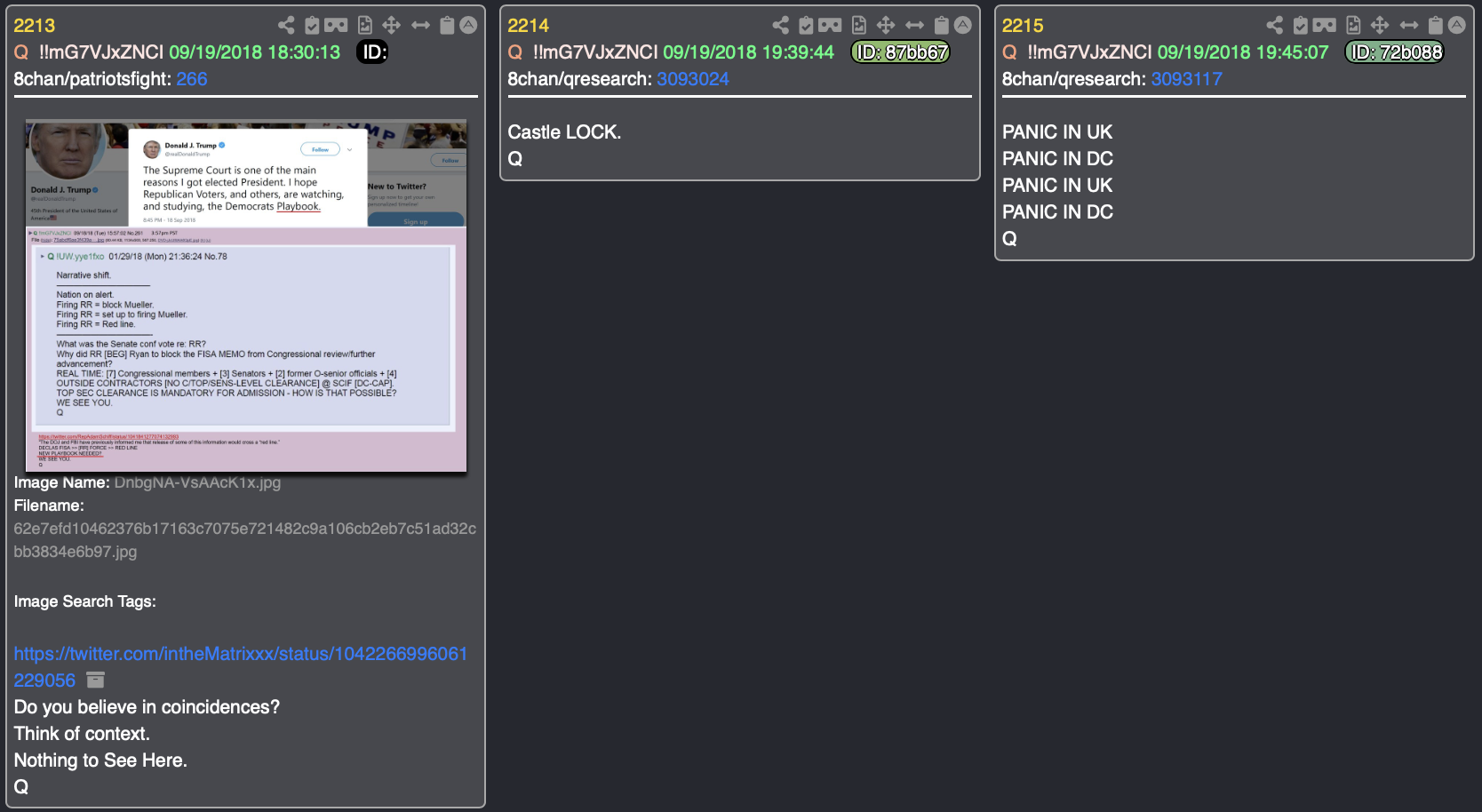The image size is (1482, 812).
Task: Click horizontal double-arrow icon on post 2214
Action: pyautogui.click(x=915, y=26)
